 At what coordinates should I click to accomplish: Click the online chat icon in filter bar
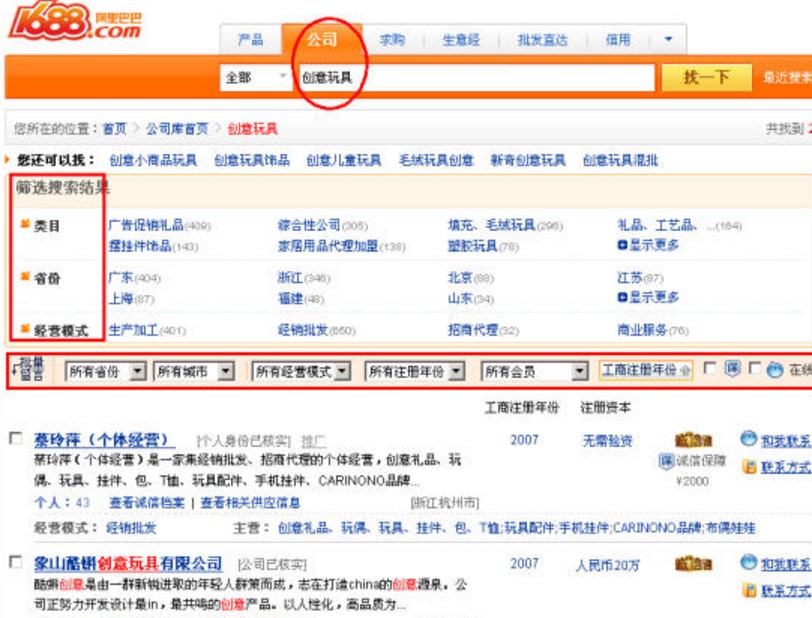775,369
